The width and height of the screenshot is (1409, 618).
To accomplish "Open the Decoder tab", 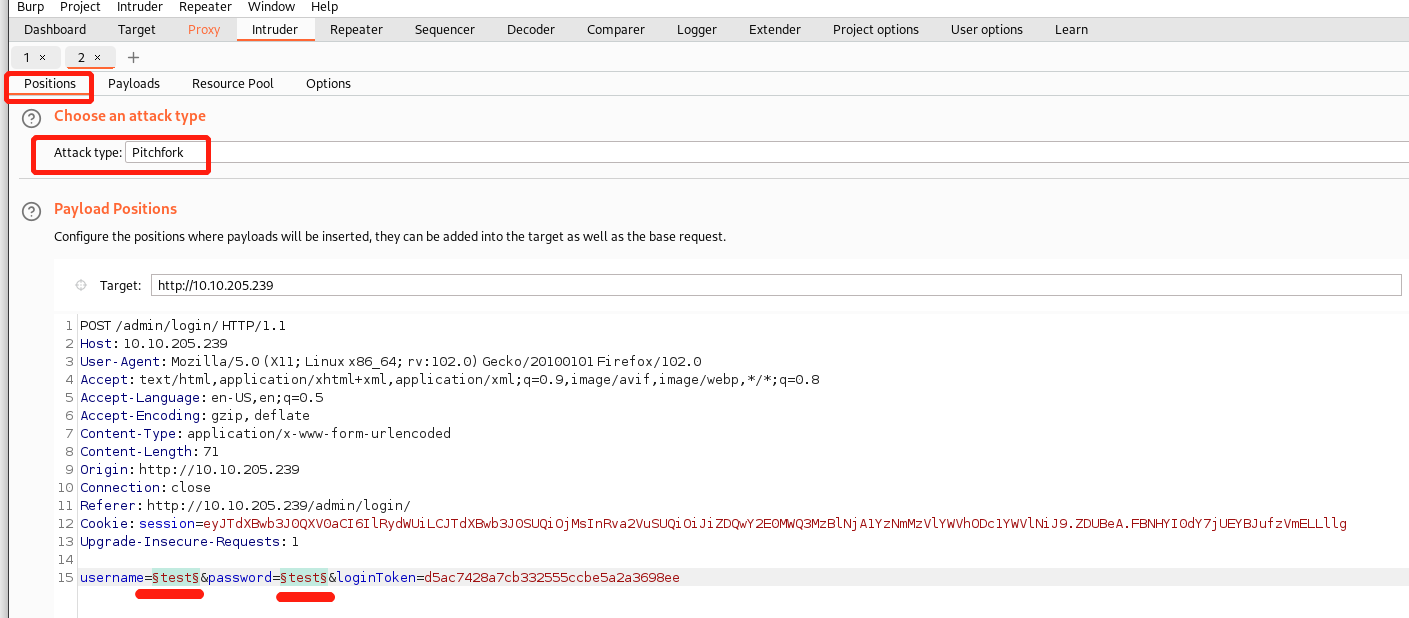I will point(530,30).
